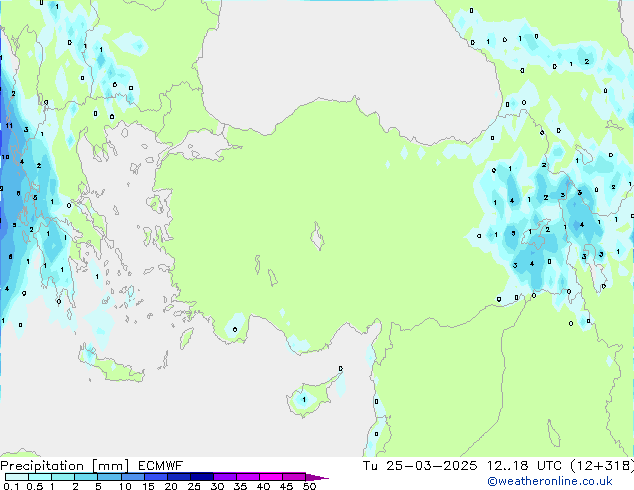Select the 10–15 mm legend swatch
Viewport: 634px width, 490px height.
coord(133,477)
